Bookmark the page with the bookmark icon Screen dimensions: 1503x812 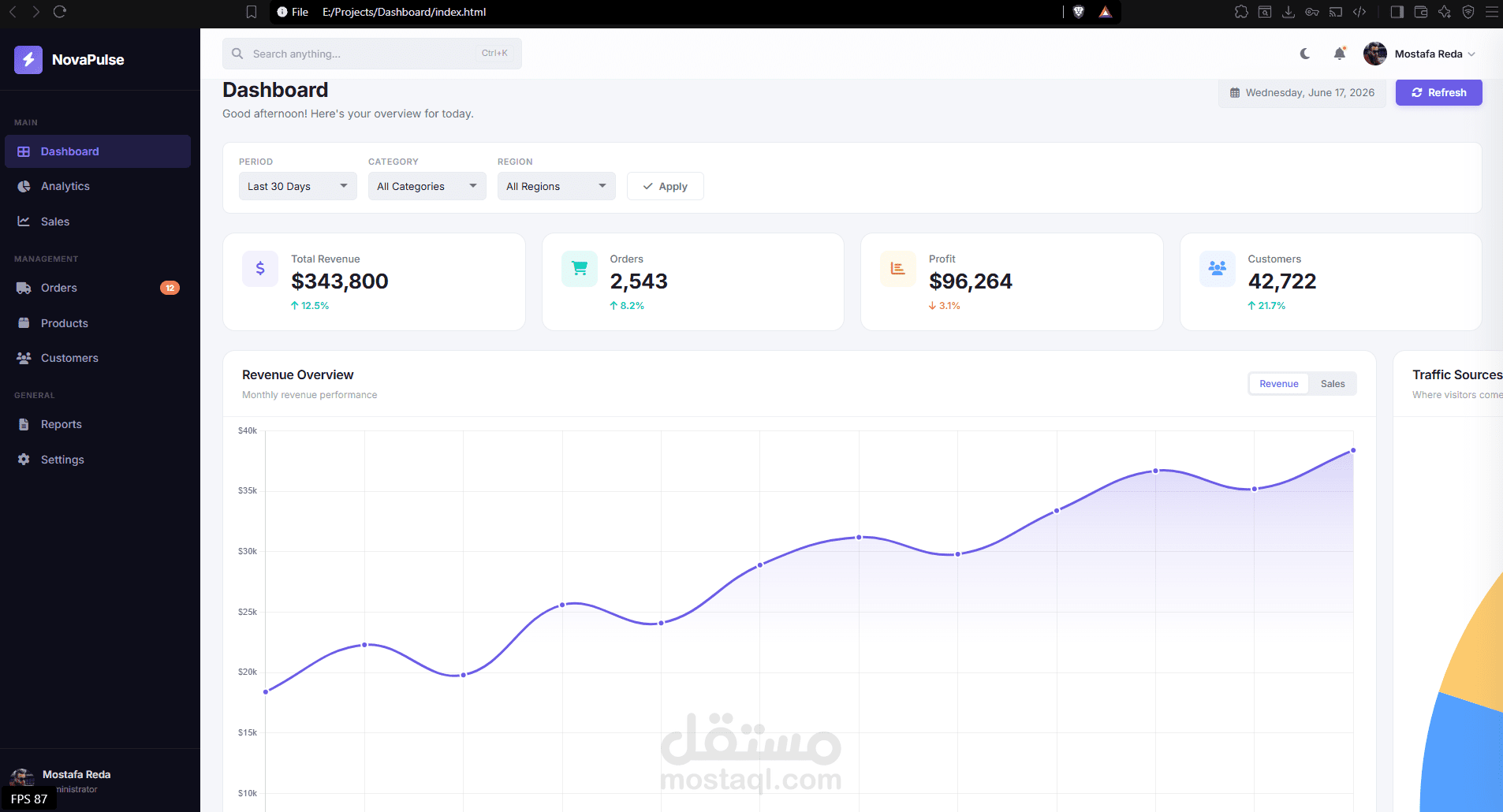252,12
